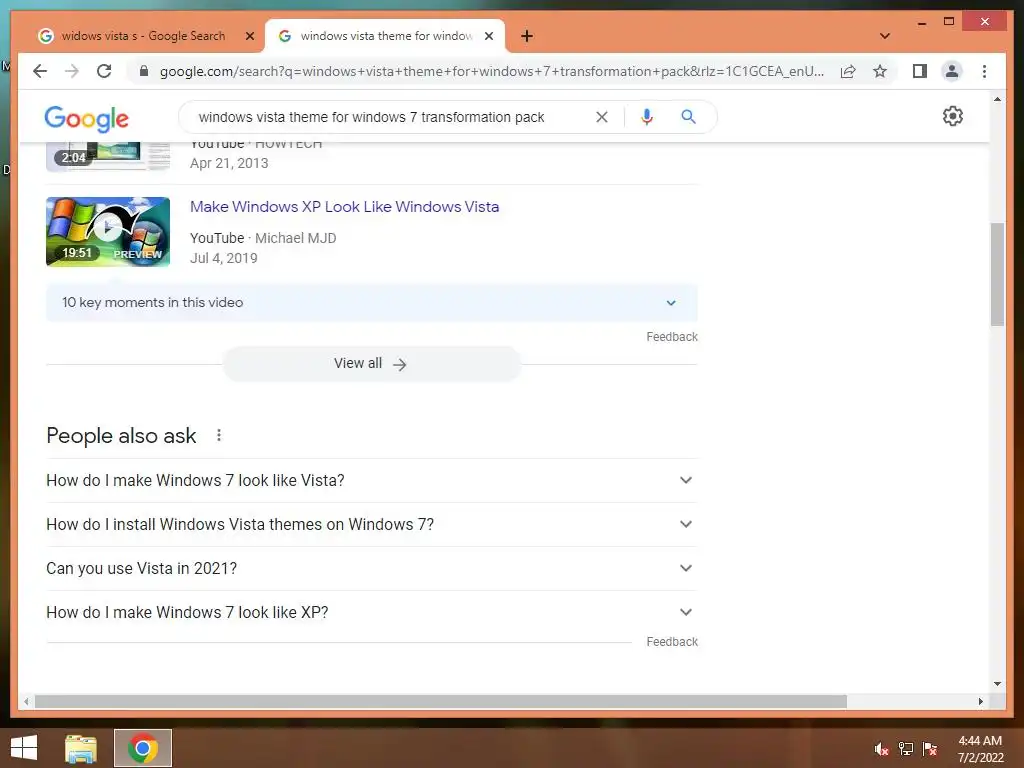This screenshot has width=1024, height=768.
Task: Open the 2:04 HOWTECH video thumbnail
Action: (x=108, y=157)
